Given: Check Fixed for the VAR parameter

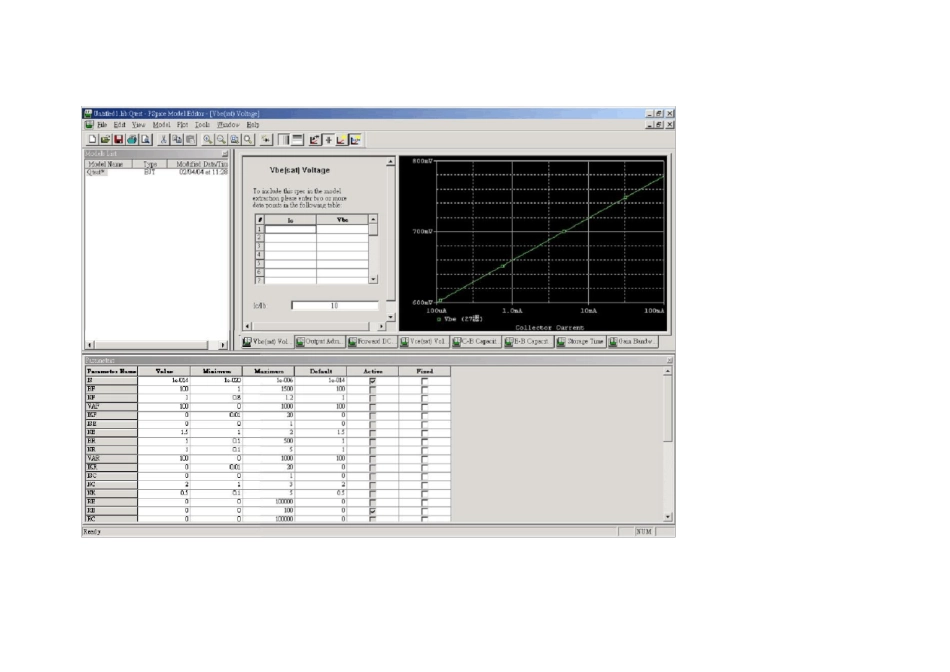Looking at the screenshot, I should point(425,459).
